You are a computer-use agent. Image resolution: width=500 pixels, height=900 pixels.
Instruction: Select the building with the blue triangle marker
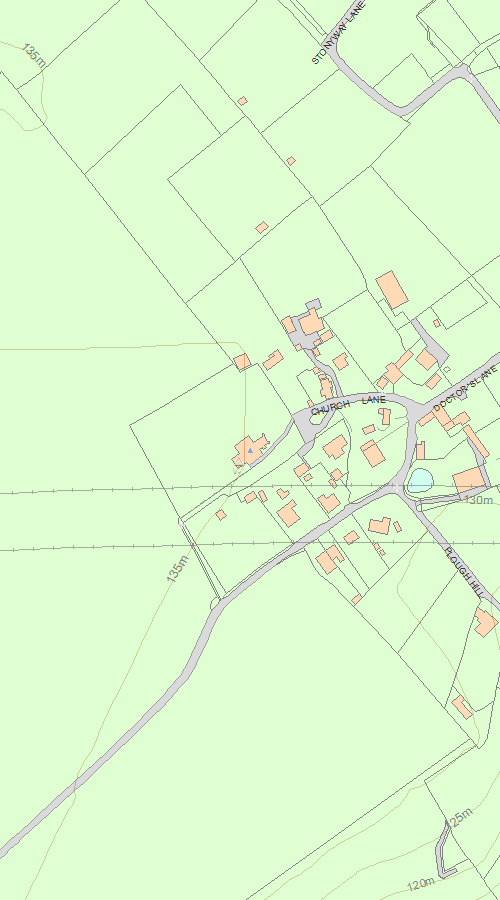point(250,451)
